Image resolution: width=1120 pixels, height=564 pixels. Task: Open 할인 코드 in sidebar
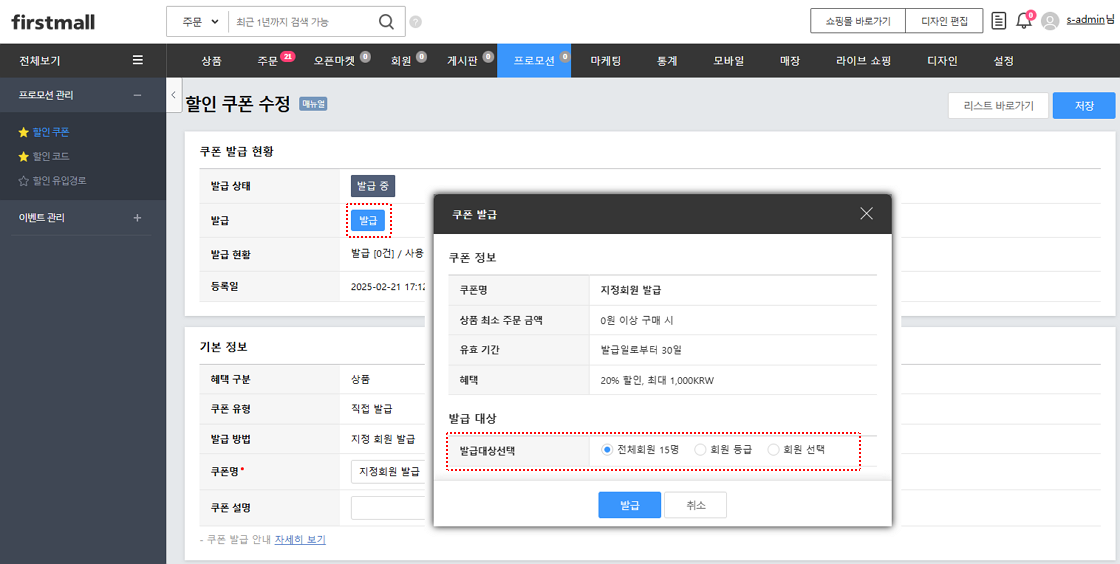tap(51, 156)
